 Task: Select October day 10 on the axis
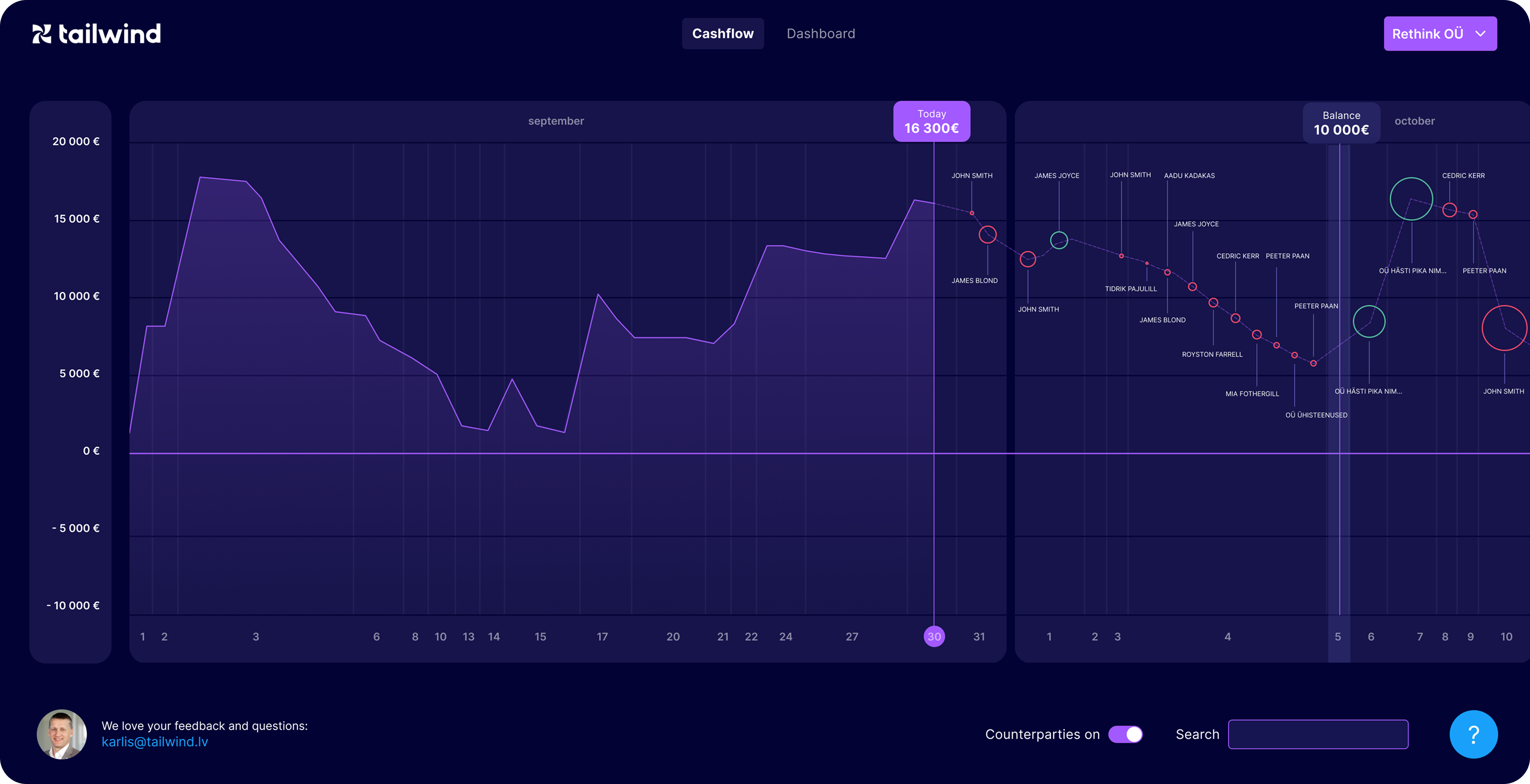pos(1506,636)
